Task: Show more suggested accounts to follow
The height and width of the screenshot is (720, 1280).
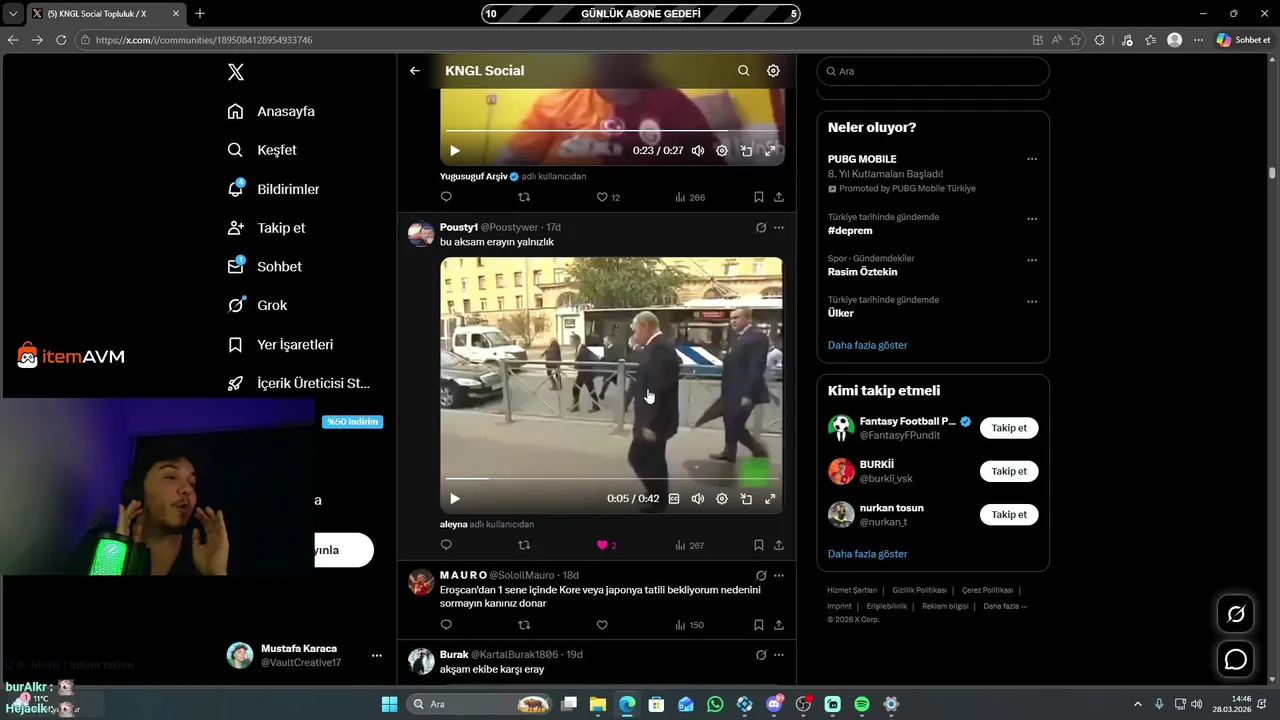Action: click(867, 554)
